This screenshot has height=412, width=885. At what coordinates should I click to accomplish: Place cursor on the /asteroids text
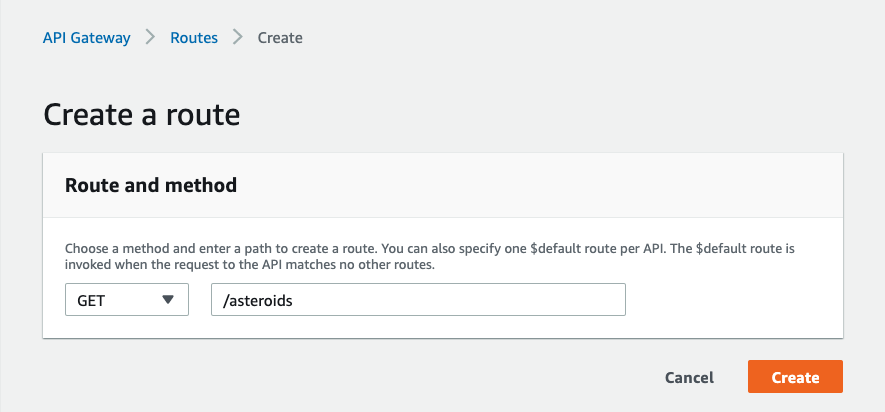pos(258,301)
